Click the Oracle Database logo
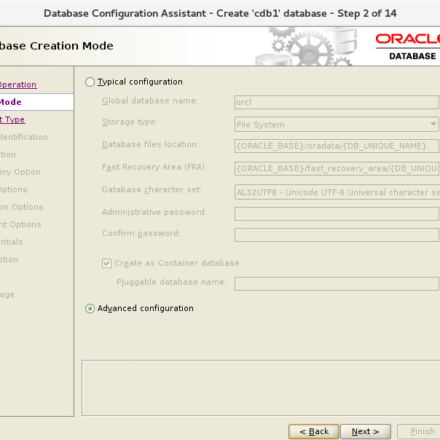This screenshot has width=440, height=440. tap(408, 47)
